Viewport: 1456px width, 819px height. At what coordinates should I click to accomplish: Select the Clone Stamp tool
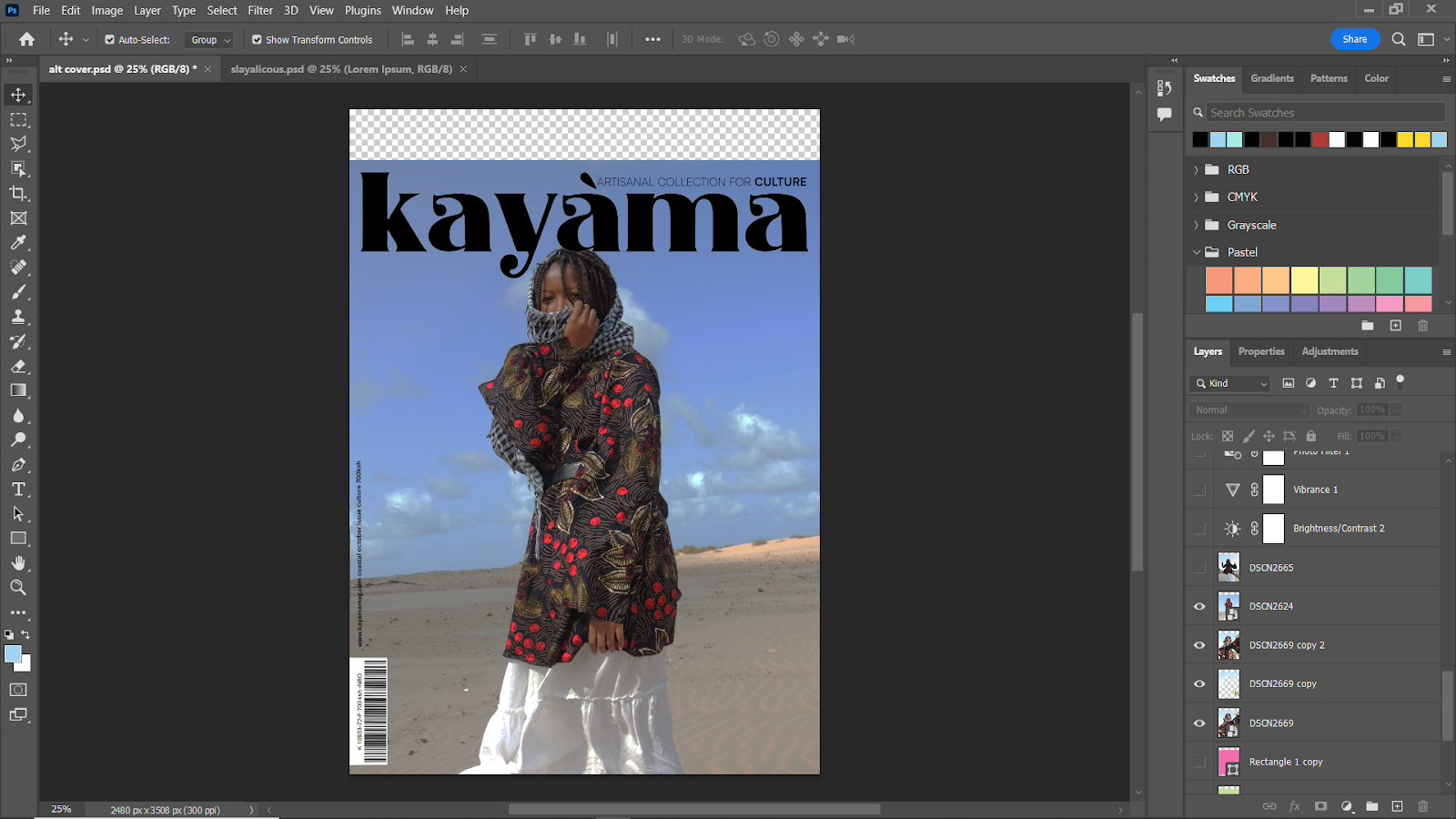tap(18, 317)
